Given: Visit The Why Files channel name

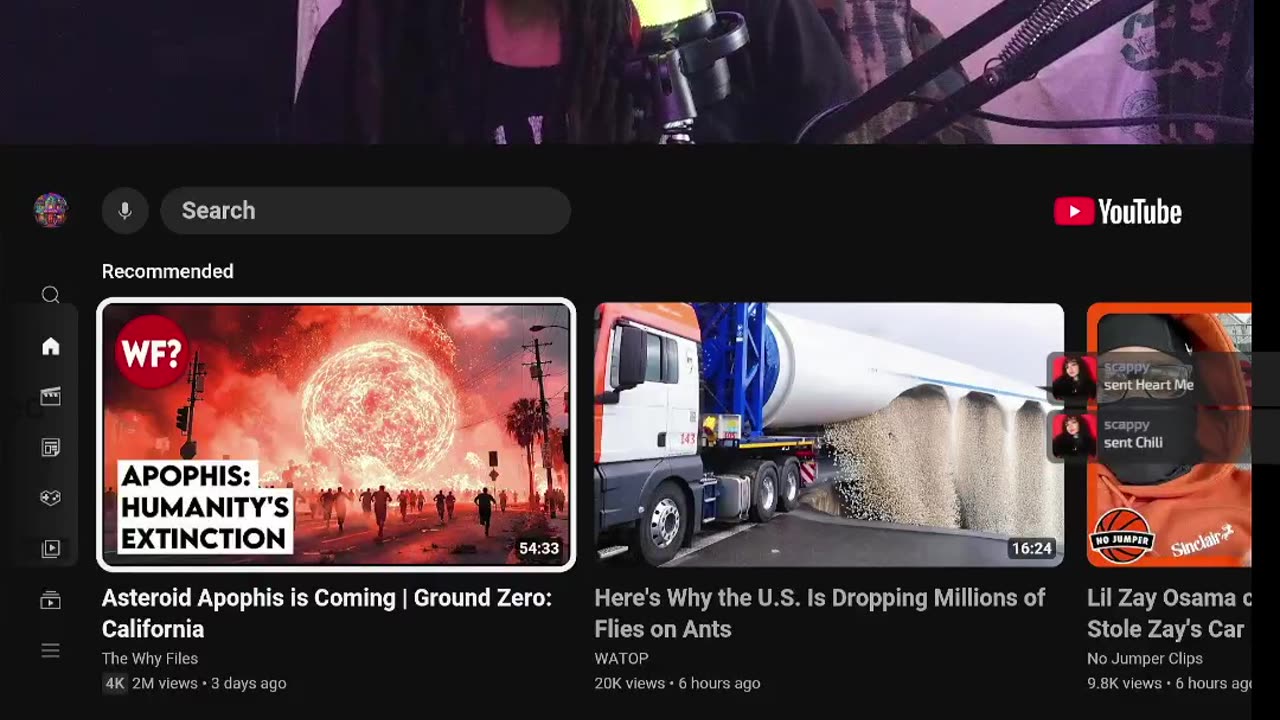Looking at the screenshot, I should pyautogui.click(x=150, y=658).
